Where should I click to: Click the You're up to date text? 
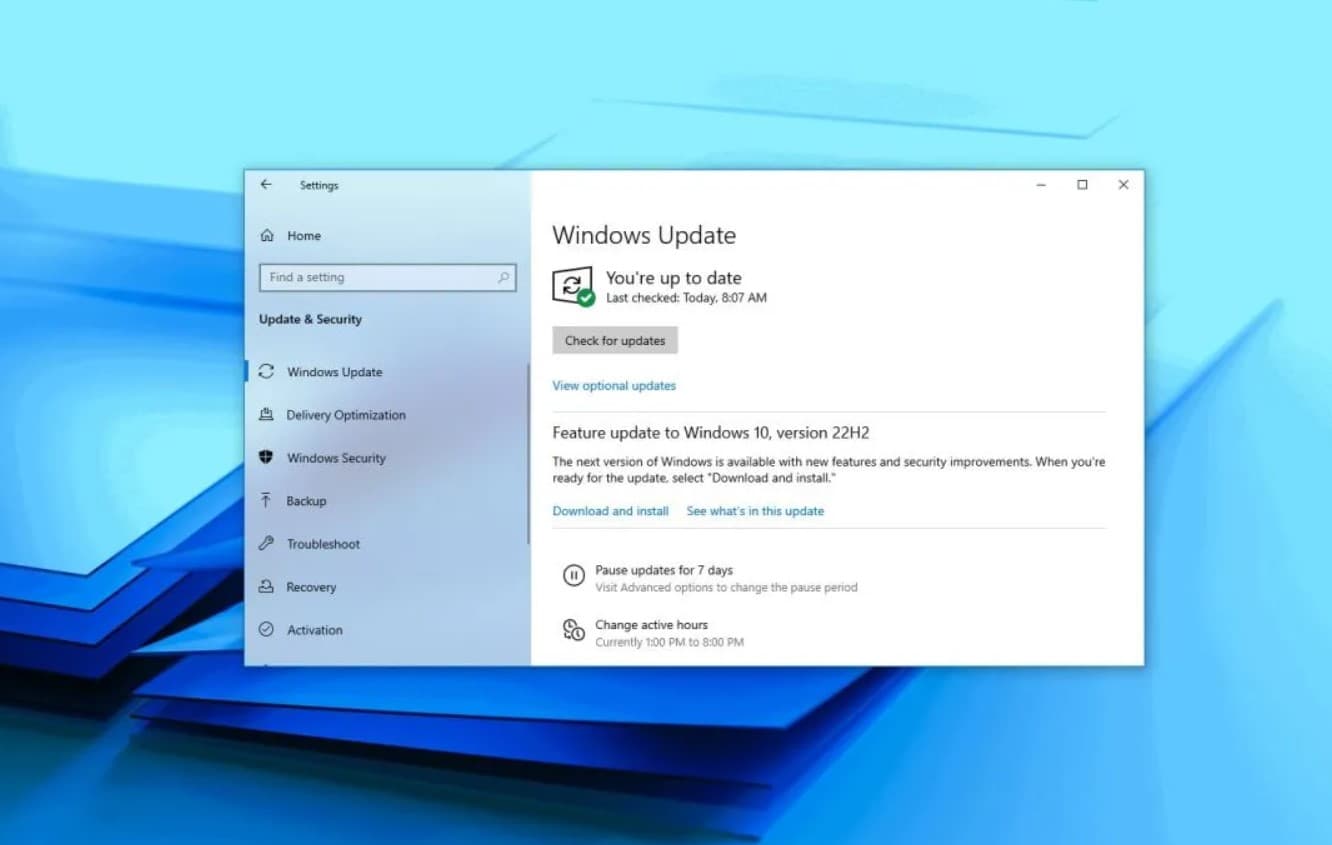click(674, 278)
